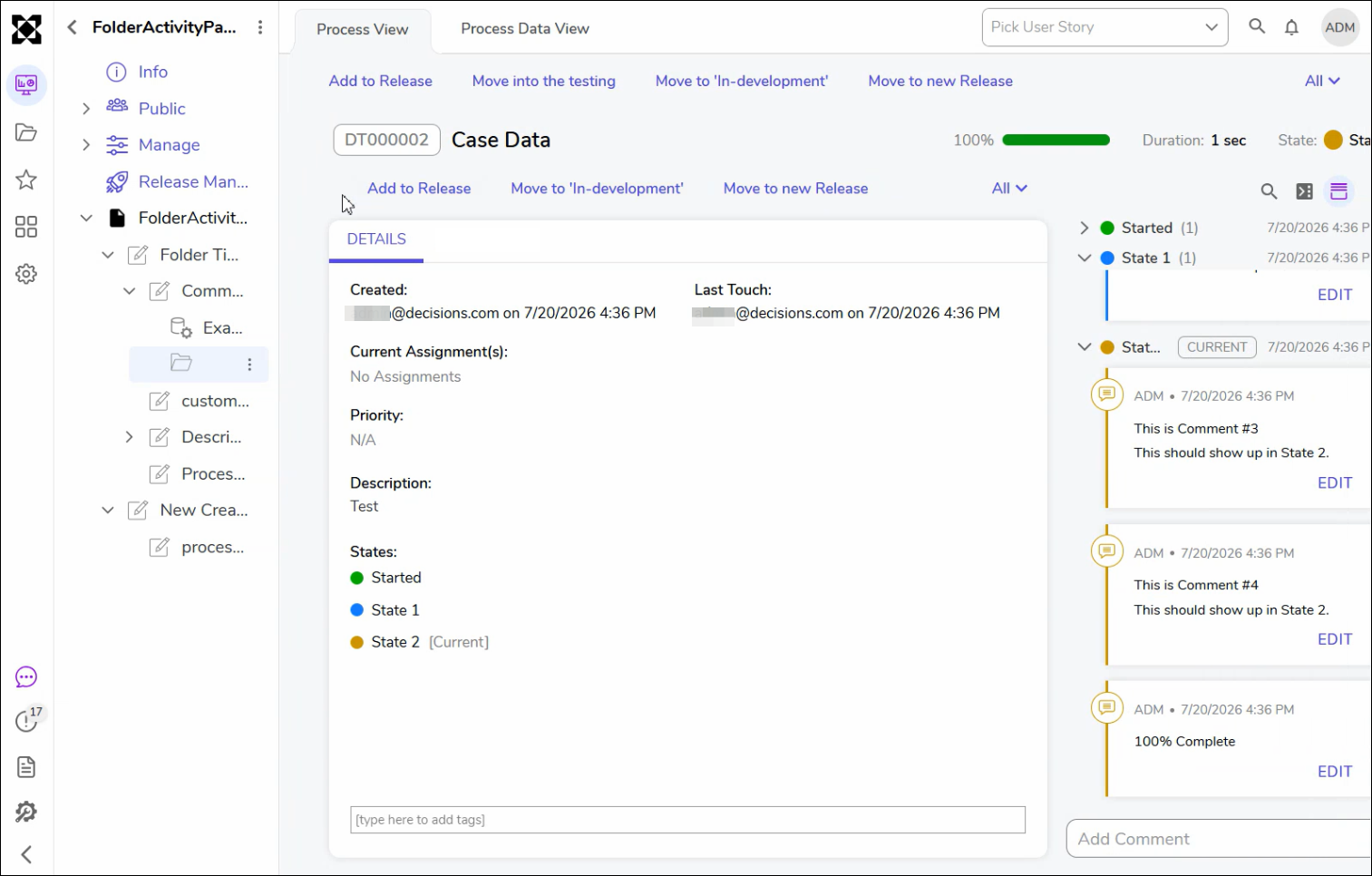Click Move into the testing
Screen dimensions: 1372x876
tap(544, 81)
